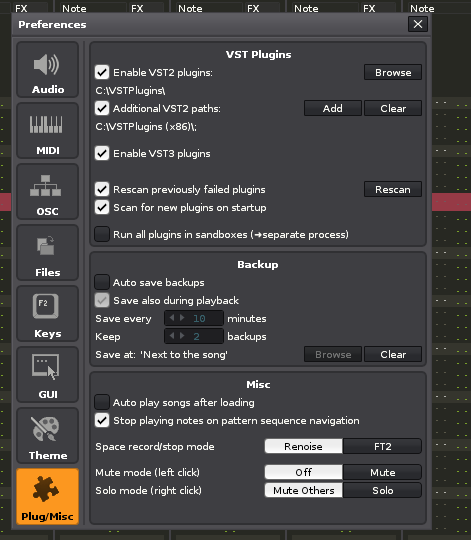Open GUI preferences cursor window icon

pos(45,367)
